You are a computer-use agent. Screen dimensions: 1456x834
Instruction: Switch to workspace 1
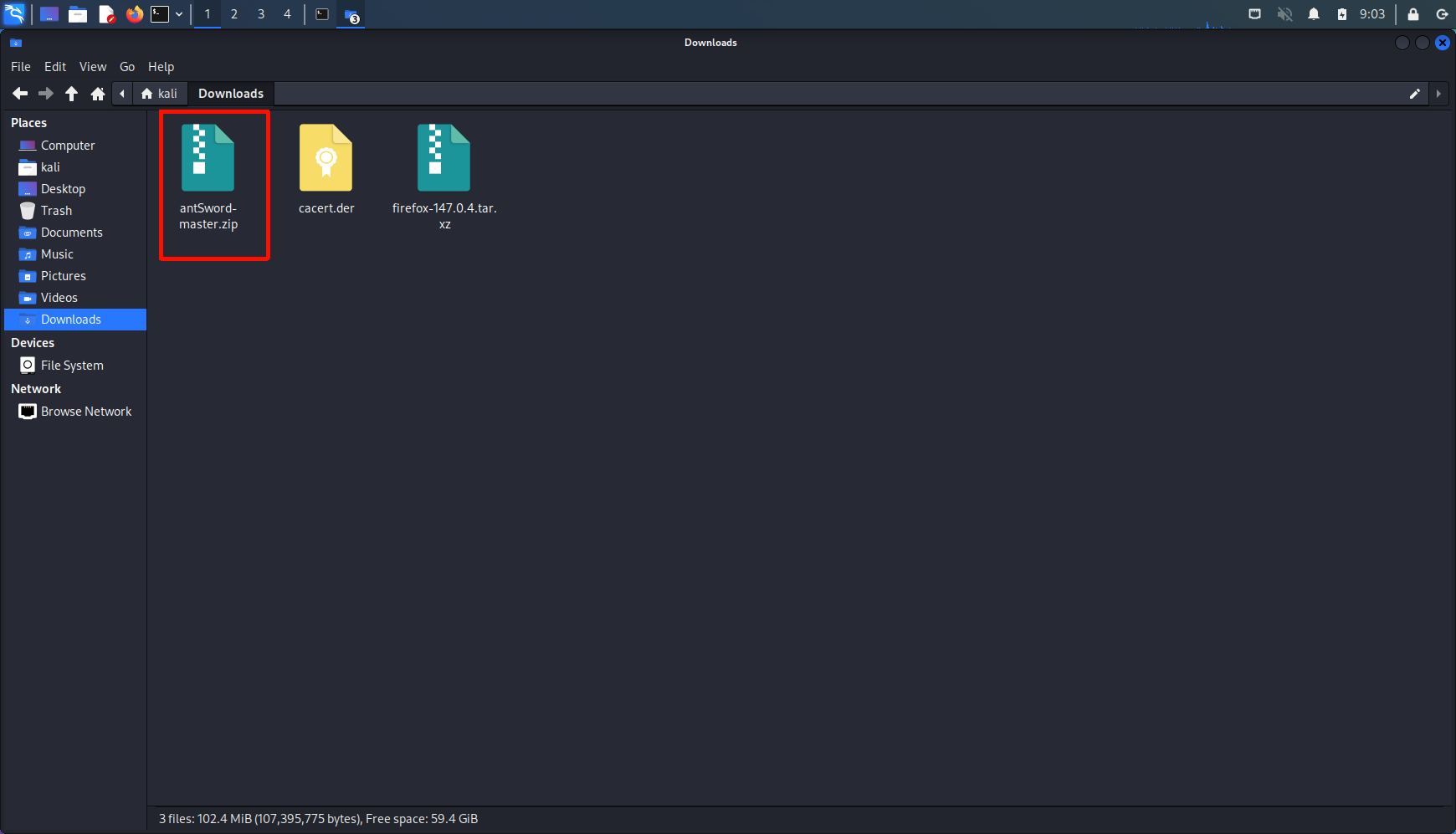[x=208, y=14]
